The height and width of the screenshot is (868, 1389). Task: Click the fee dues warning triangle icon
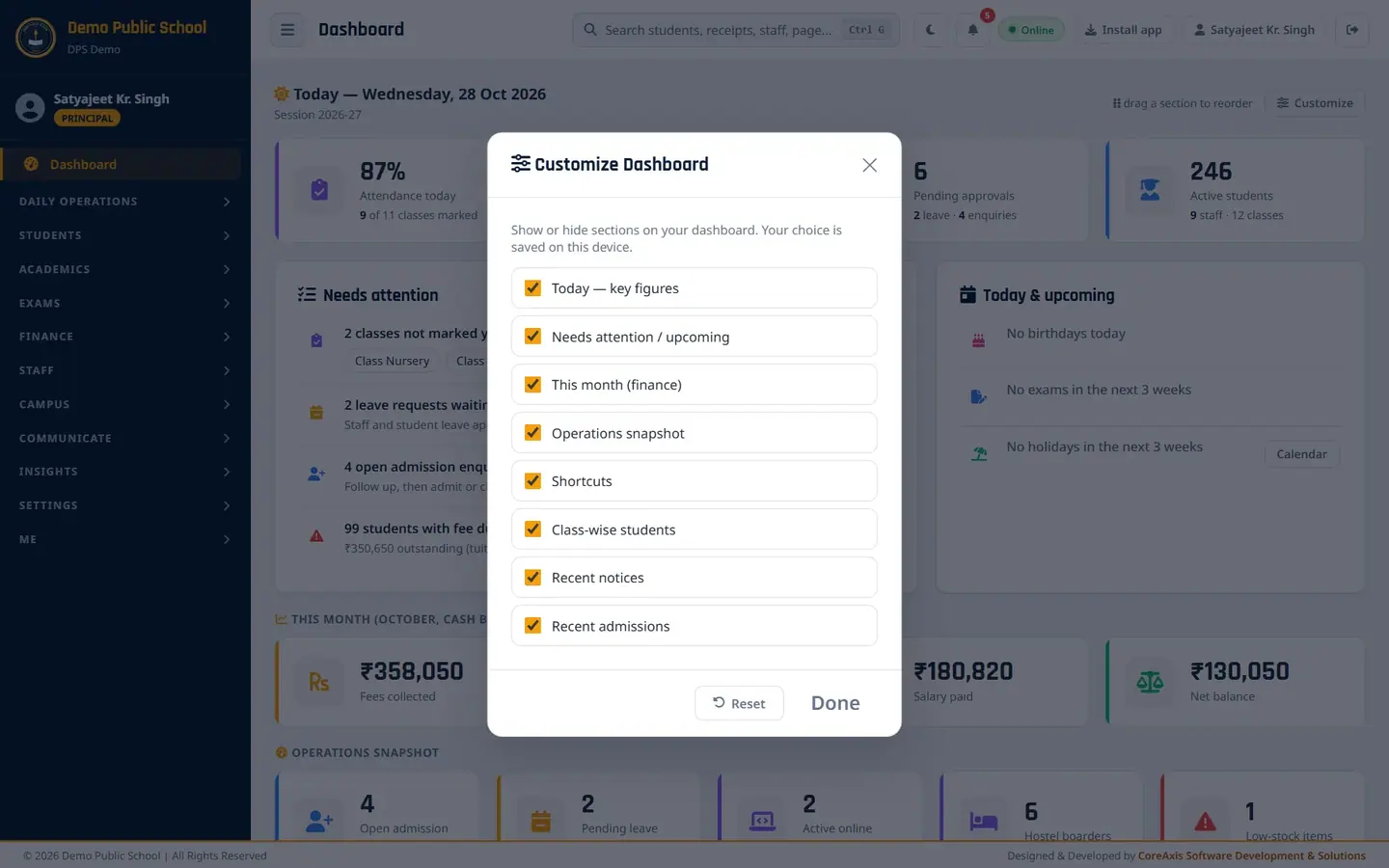point(316,536)
